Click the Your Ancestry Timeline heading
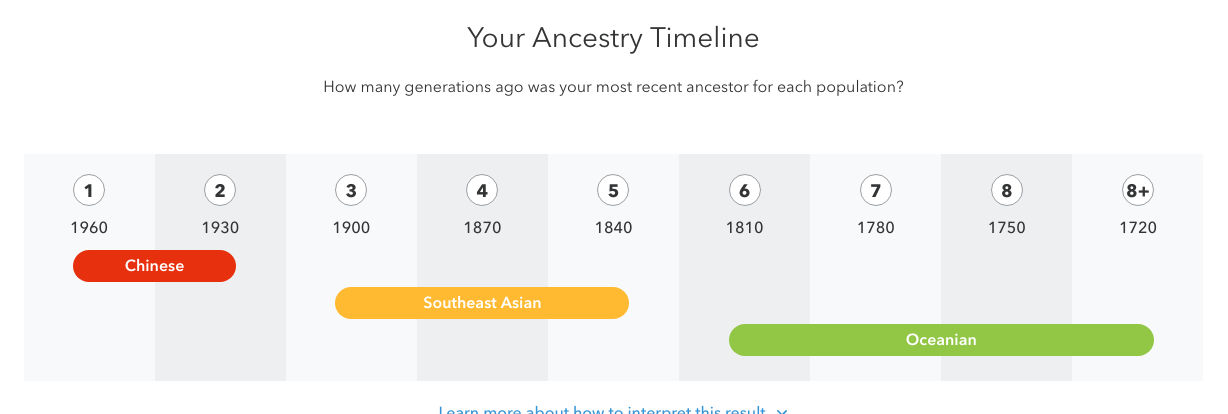 (x=613, y=39)
